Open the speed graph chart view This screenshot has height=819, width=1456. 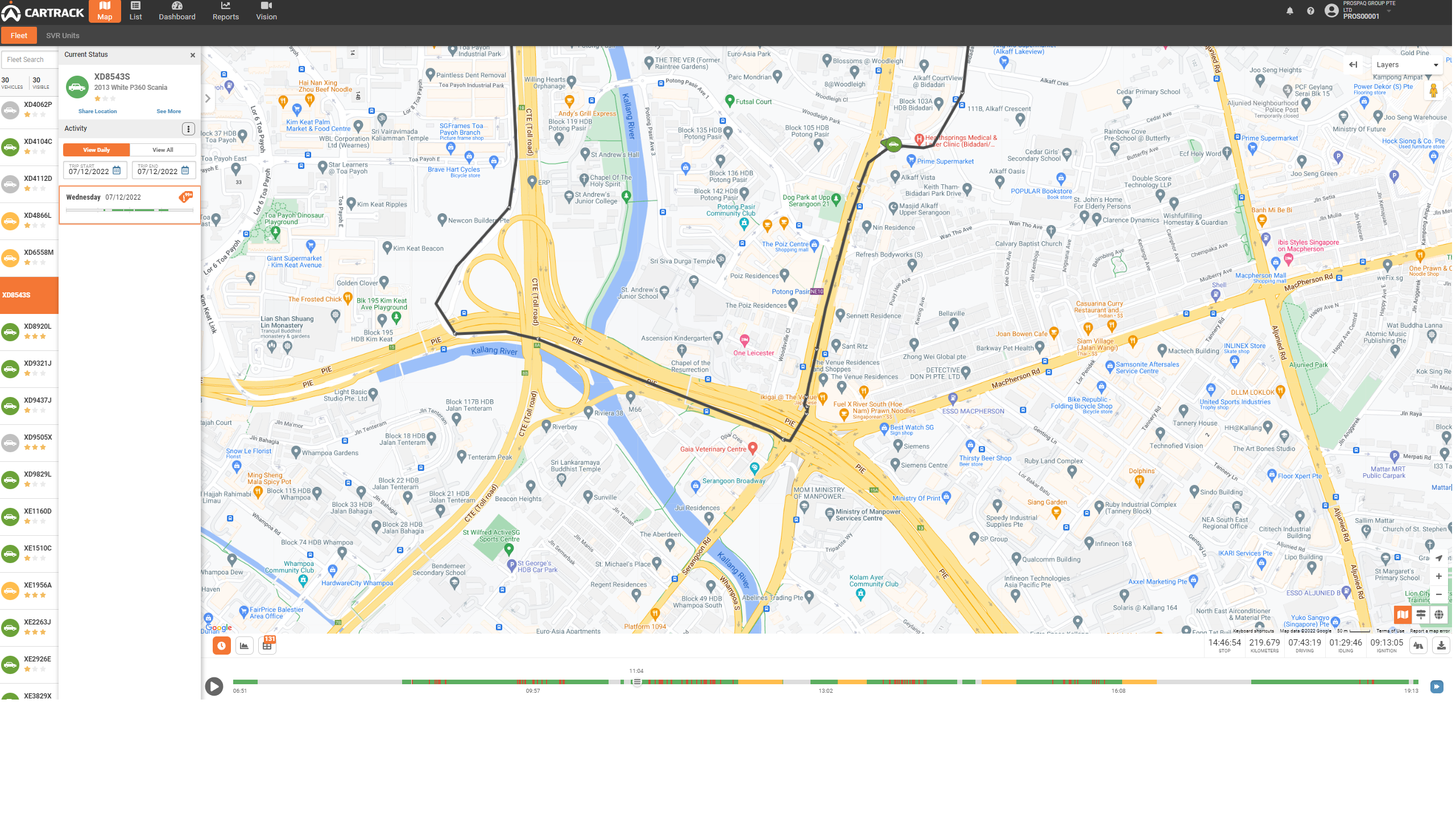(245, 646)
